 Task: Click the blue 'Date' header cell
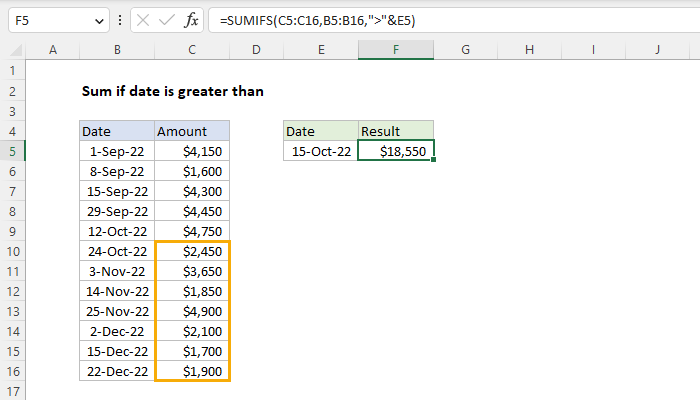pyautogui.click(x=117, y=131)
